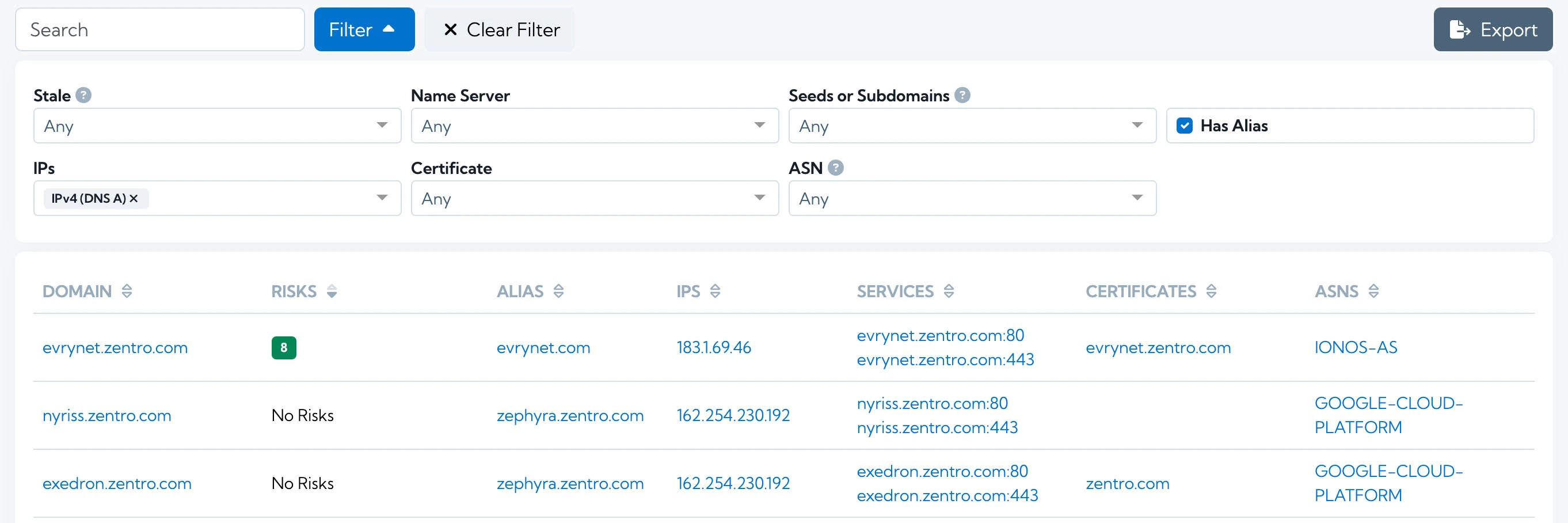This screenshot has width=1568, height=523.
Task: Click the Export button
Action: (1493, 29)
